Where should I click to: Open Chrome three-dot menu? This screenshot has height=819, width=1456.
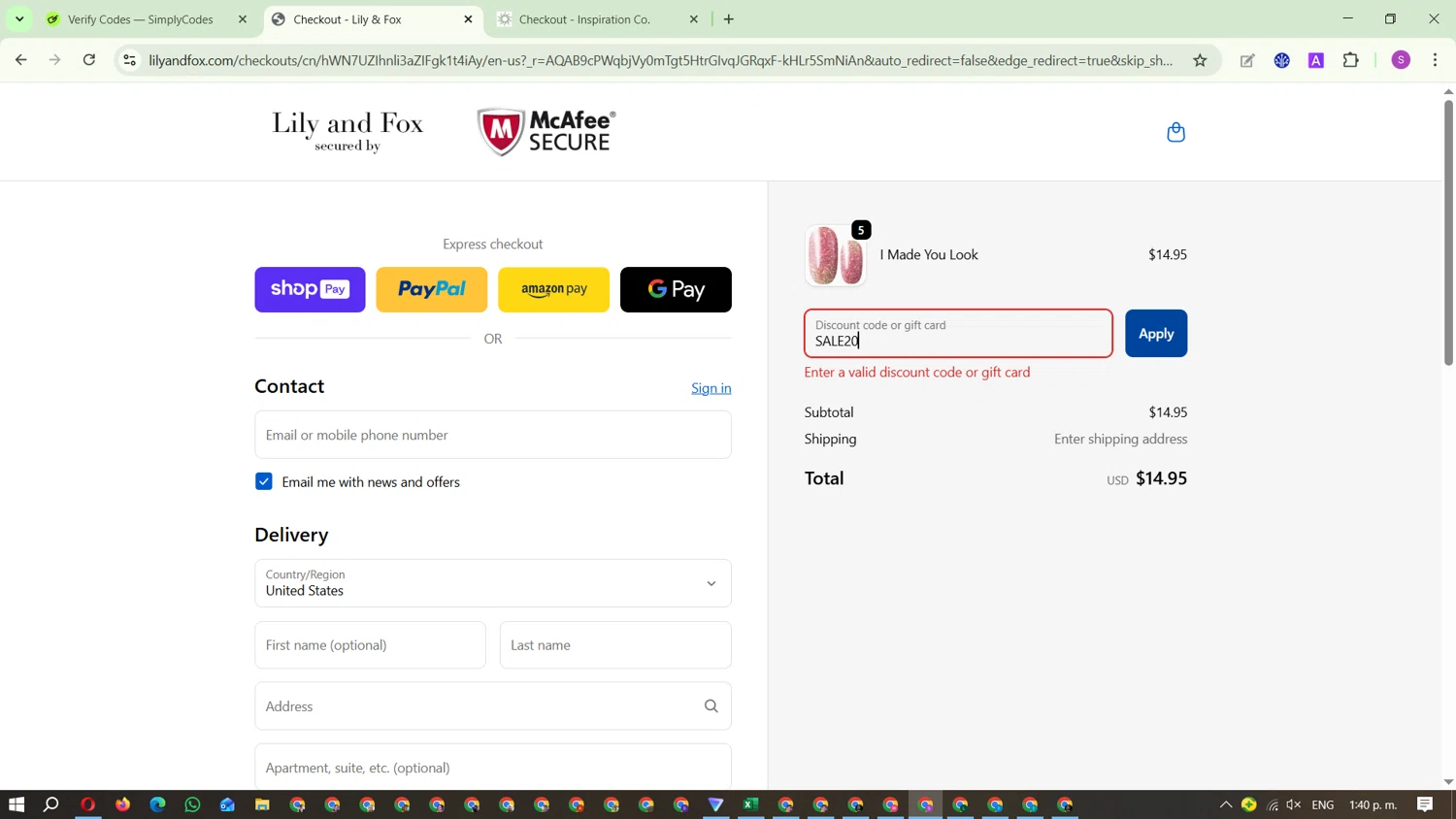1435,60
